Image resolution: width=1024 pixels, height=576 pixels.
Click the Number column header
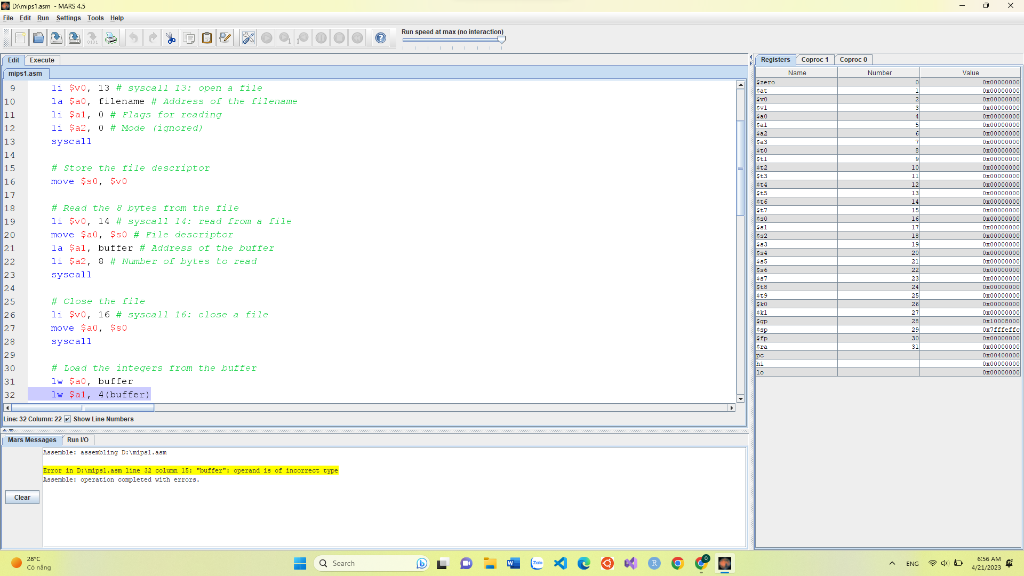pyautogui.click(x=879, y=72)
